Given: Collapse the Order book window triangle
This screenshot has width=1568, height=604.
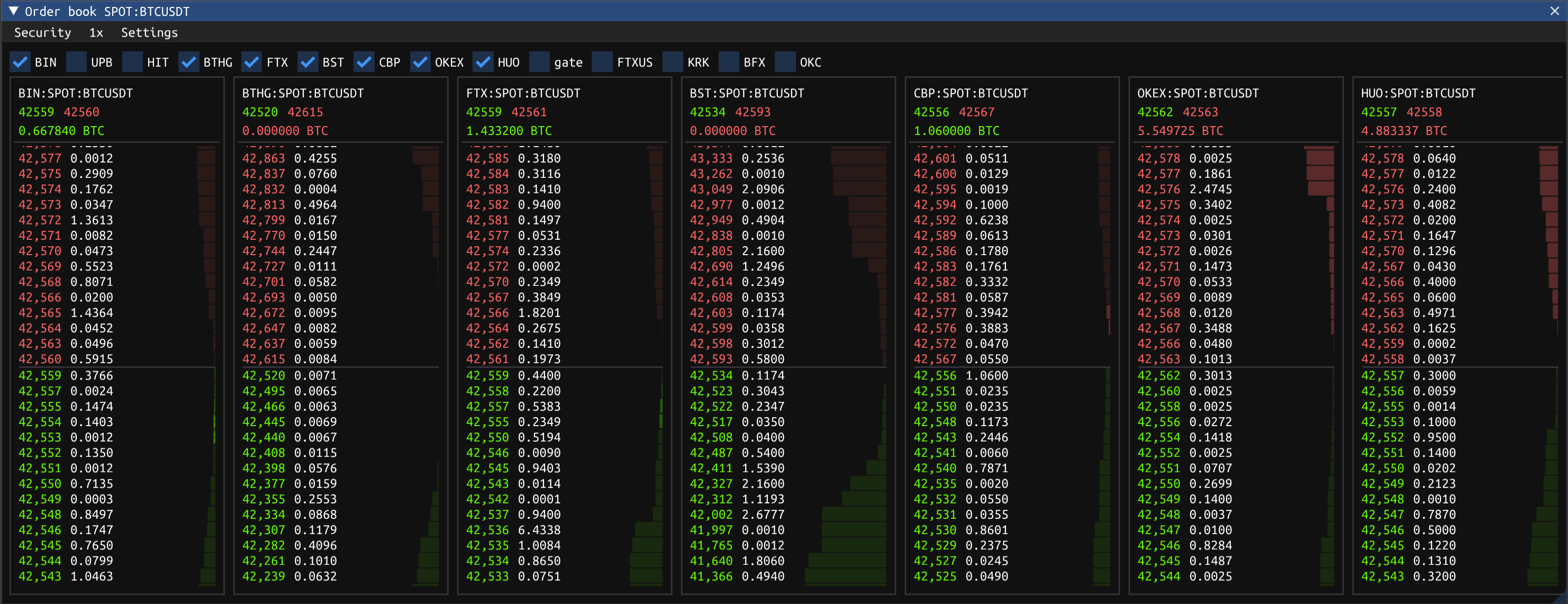Looking at the screenshot, I should [13, 11].
